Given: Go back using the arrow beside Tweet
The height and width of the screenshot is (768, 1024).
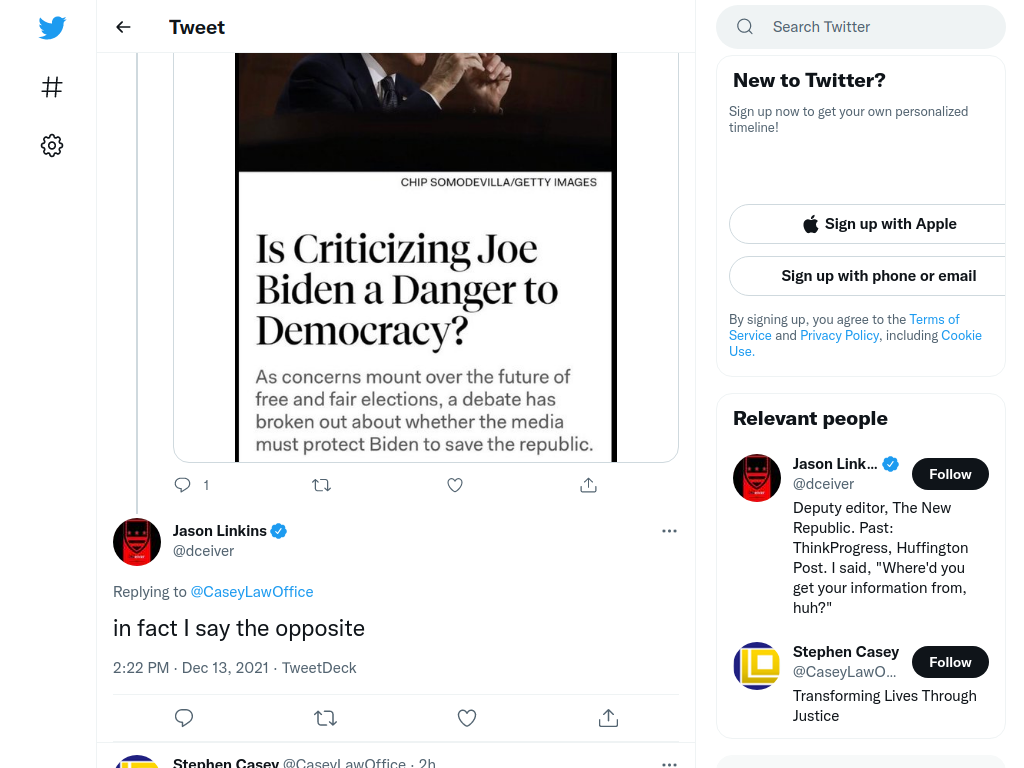Looking at the screenshot, I should click(123, 27).
